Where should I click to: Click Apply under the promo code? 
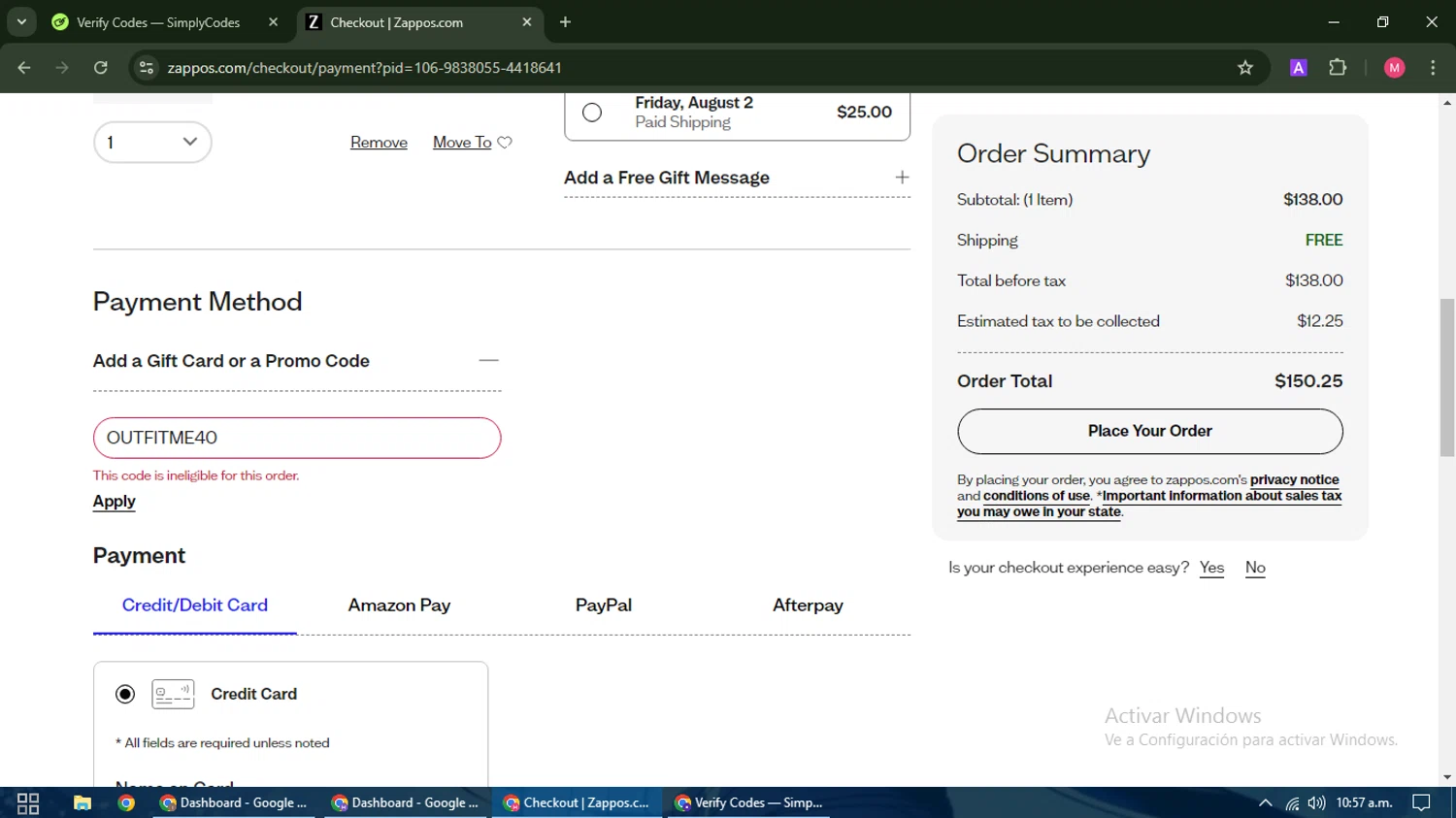114,502
